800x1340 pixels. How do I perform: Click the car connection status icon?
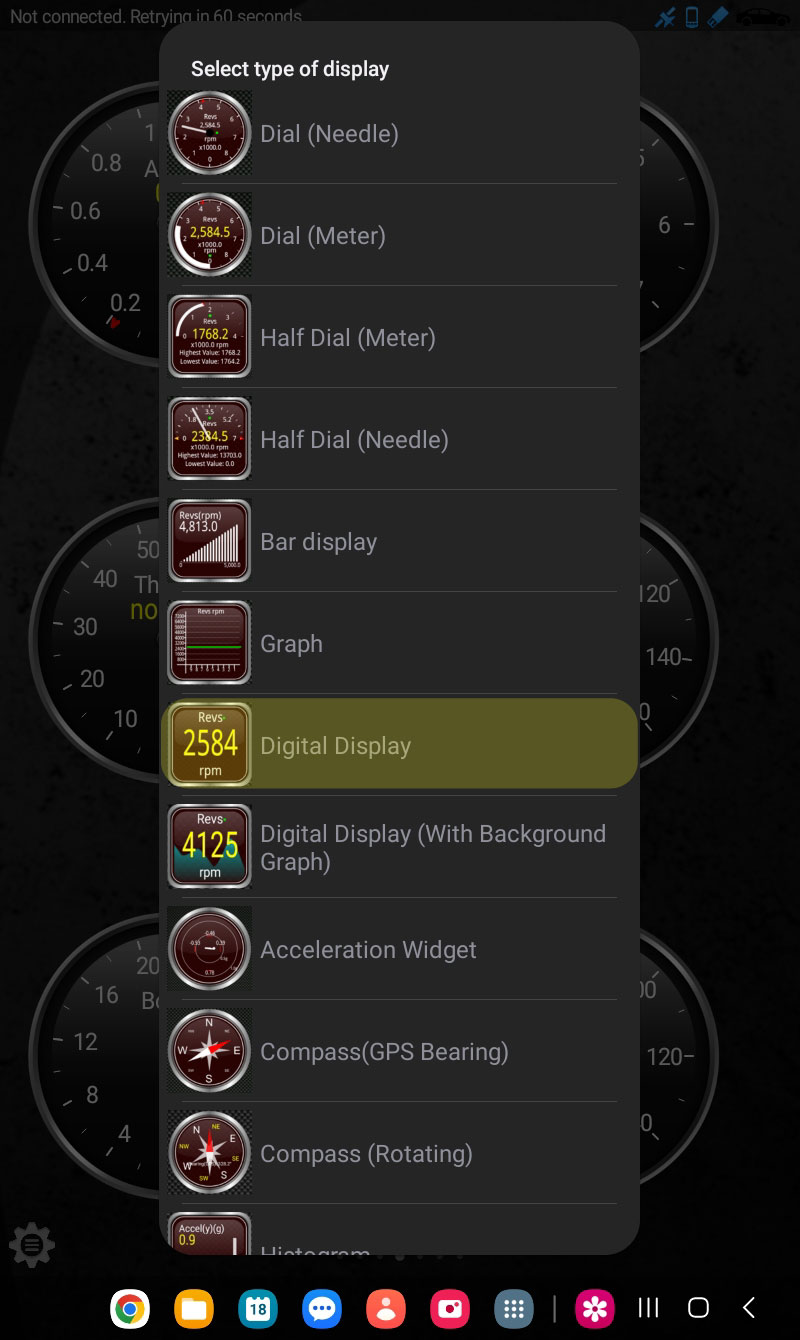[x=761, y=17]
